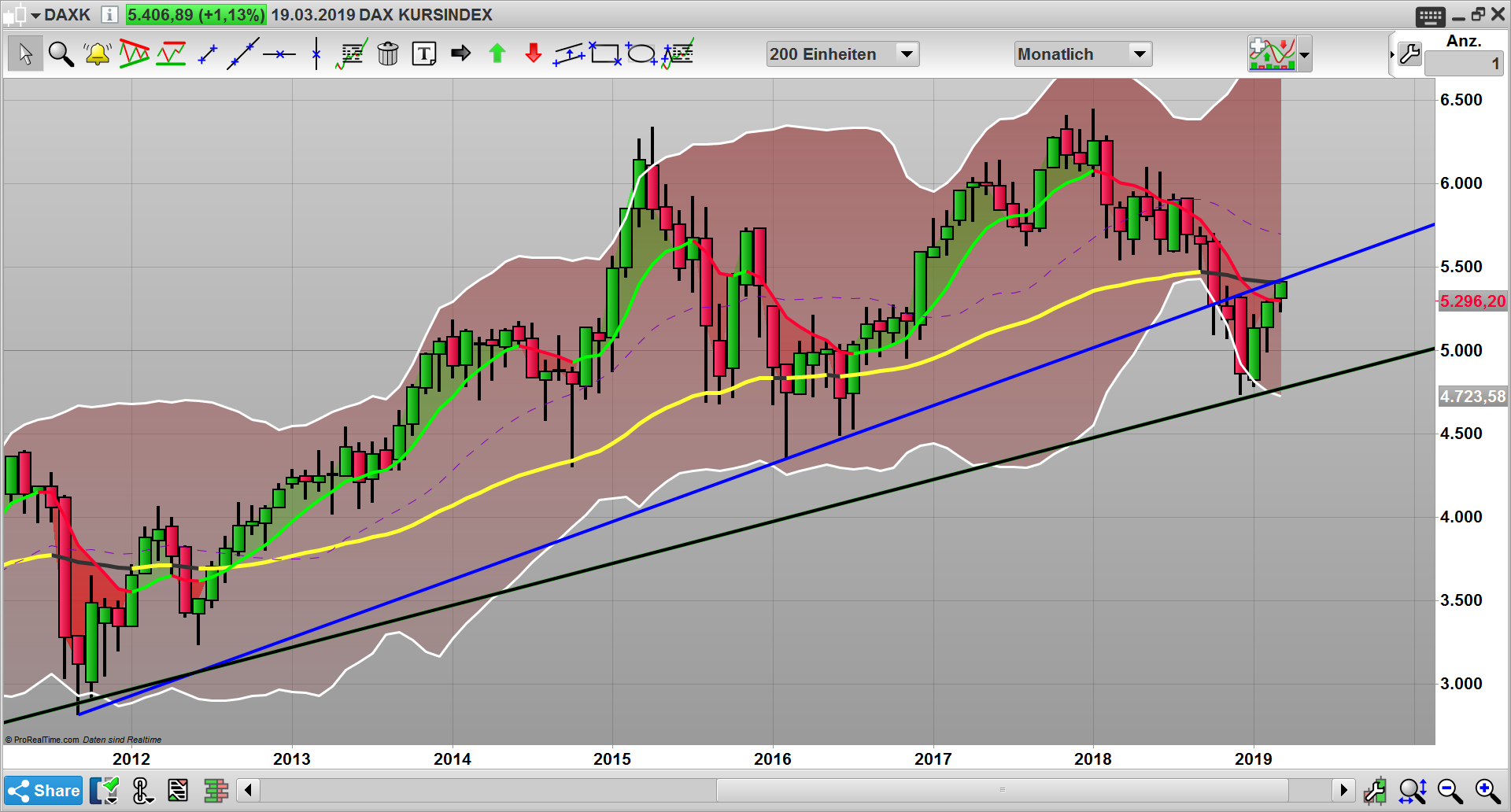Draw a horizontal line on chart
Viewport: 1511px width, 812px height.
(279, 54)
